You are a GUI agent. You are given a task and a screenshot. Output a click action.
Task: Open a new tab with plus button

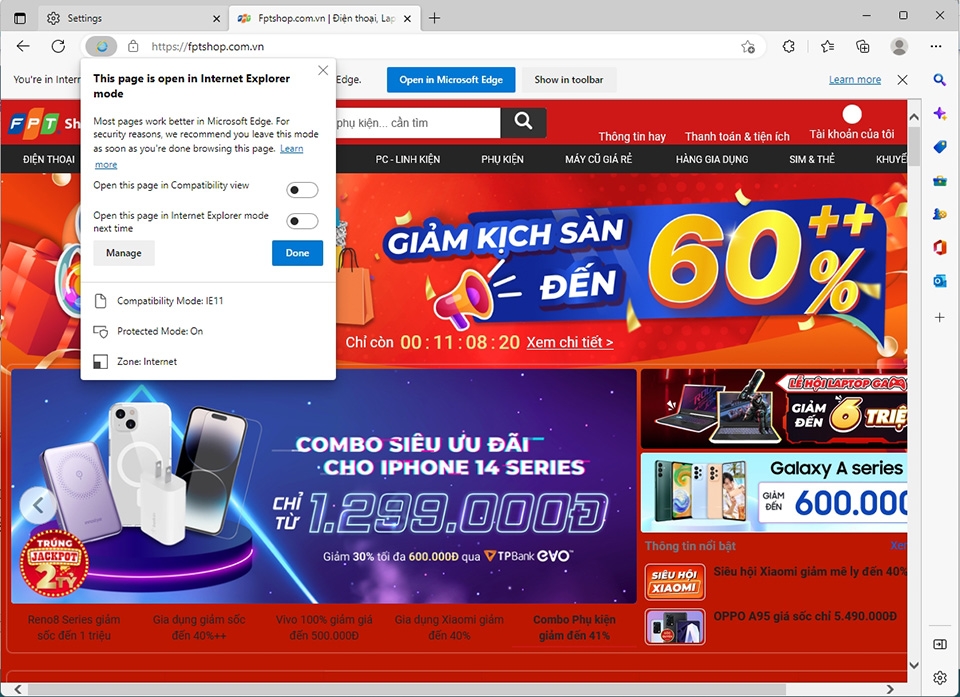(x=434, y=18)
